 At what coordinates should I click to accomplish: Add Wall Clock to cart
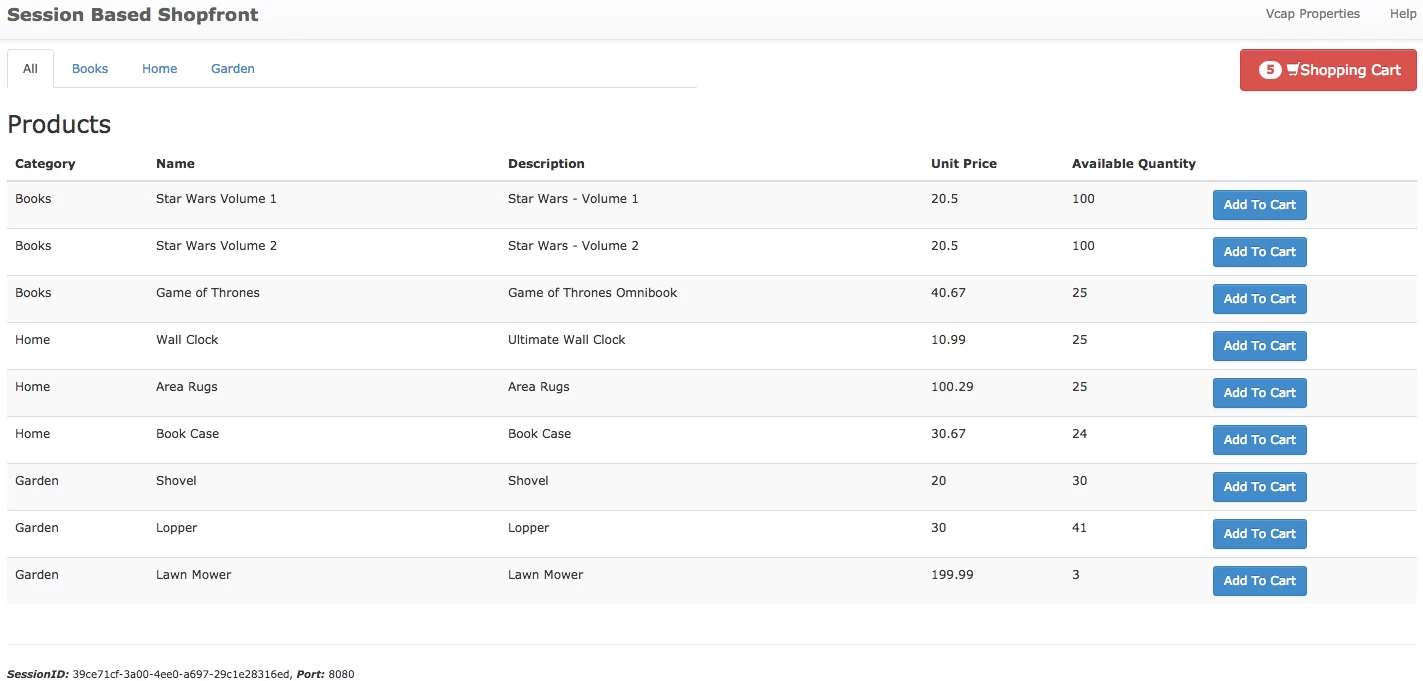pos(1259,346)
